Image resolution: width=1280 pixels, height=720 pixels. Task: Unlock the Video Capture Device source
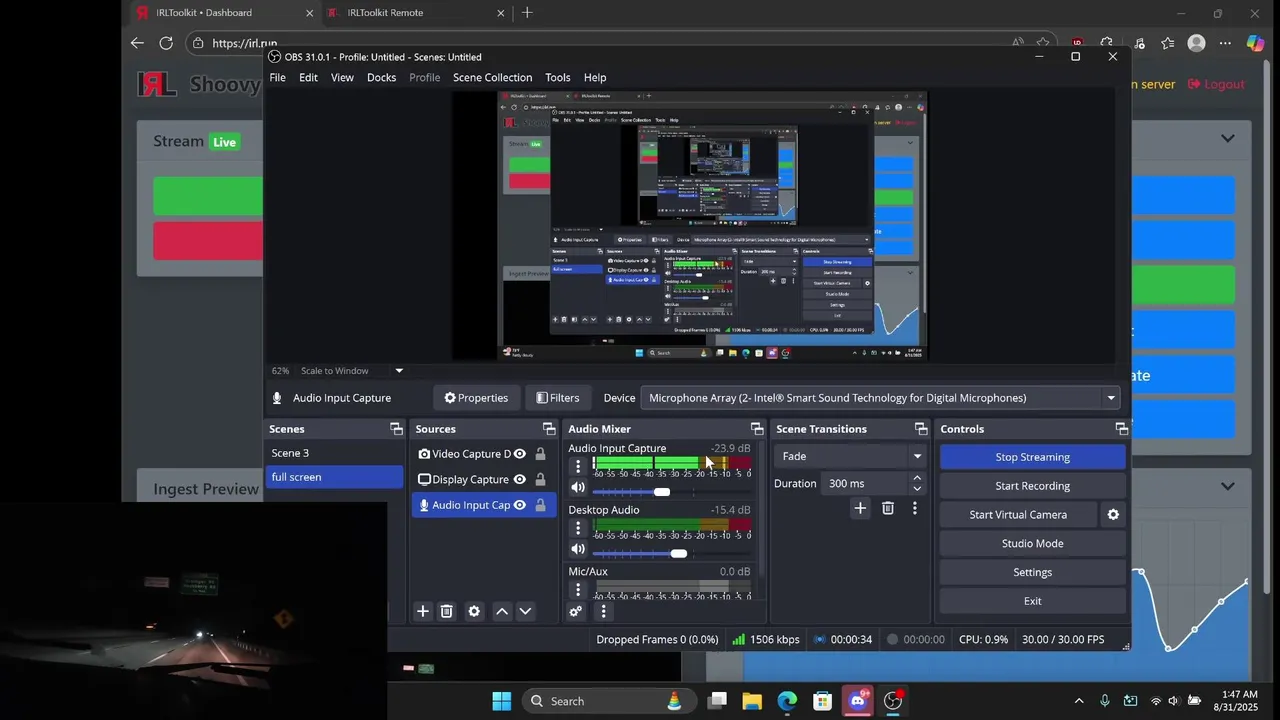click(x=540, y=454)
